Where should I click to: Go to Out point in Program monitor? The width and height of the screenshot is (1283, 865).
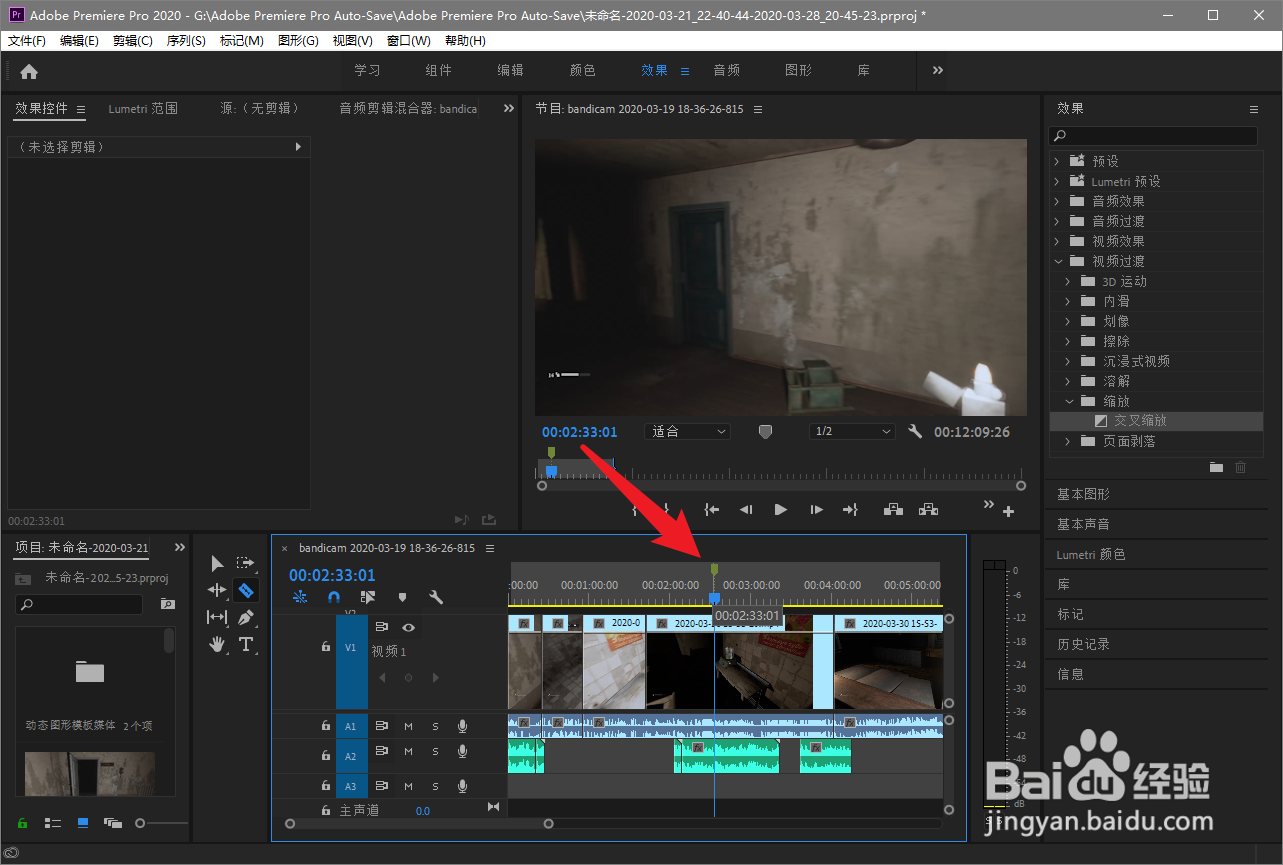click(850, 509)
